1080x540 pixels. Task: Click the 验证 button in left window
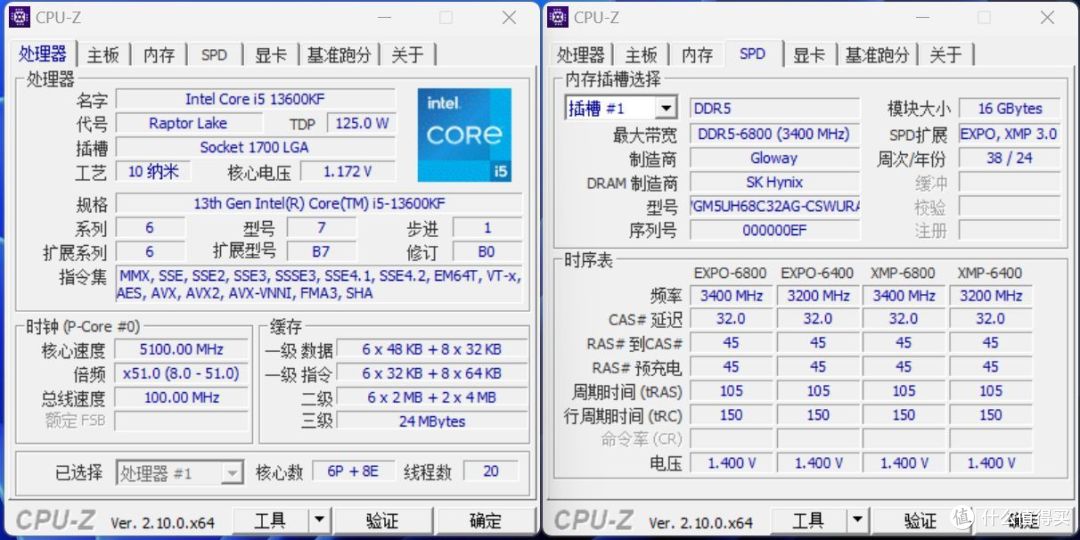(383, 520)
